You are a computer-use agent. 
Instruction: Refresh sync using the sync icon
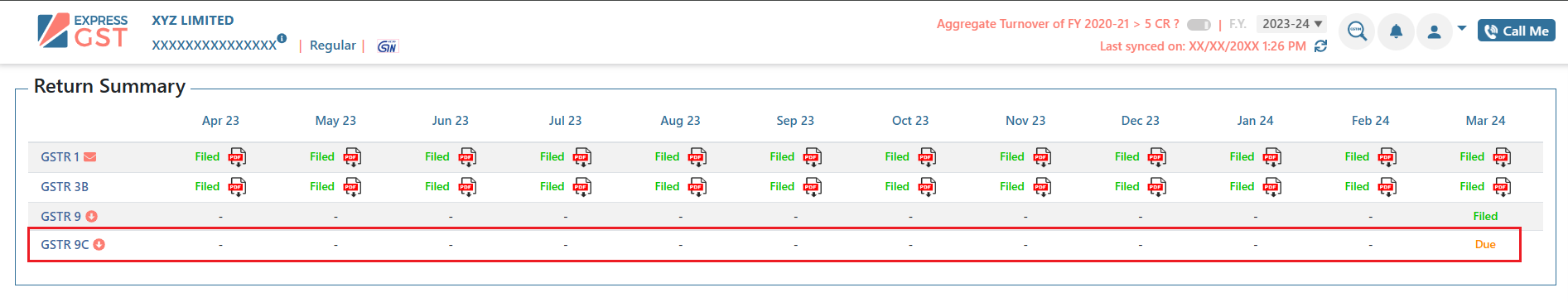1321,46
